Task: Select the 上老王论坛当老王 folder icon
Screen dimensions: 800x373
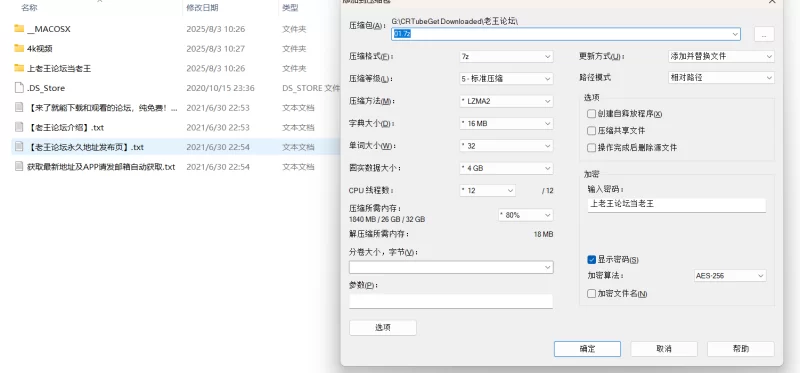Action: point(19,68)
